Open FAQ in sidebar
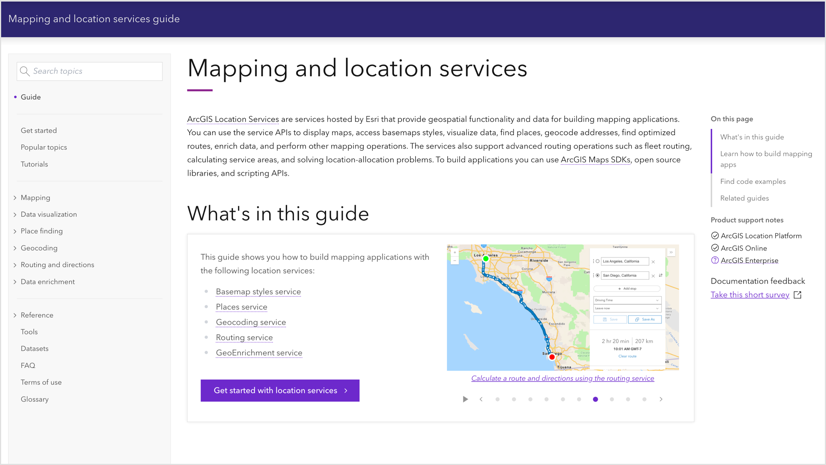The width and height of the screenshot is (826, 465). [28, 365]
